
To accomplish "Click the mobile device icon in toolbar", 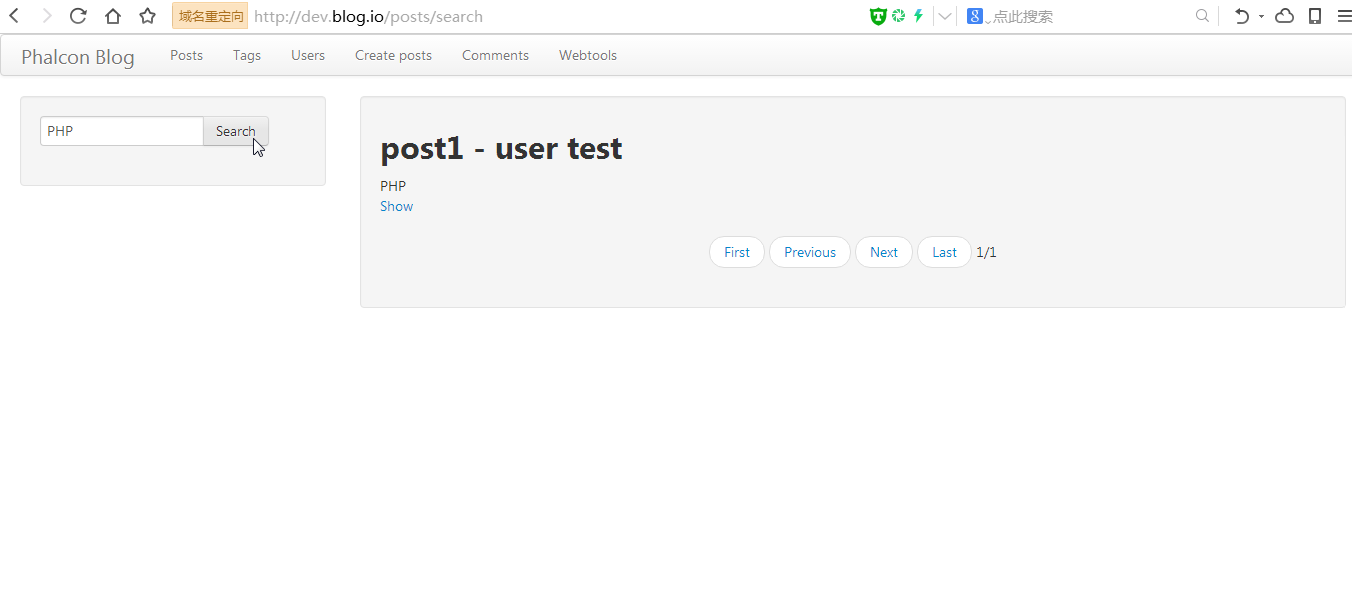I will 1315,16.
